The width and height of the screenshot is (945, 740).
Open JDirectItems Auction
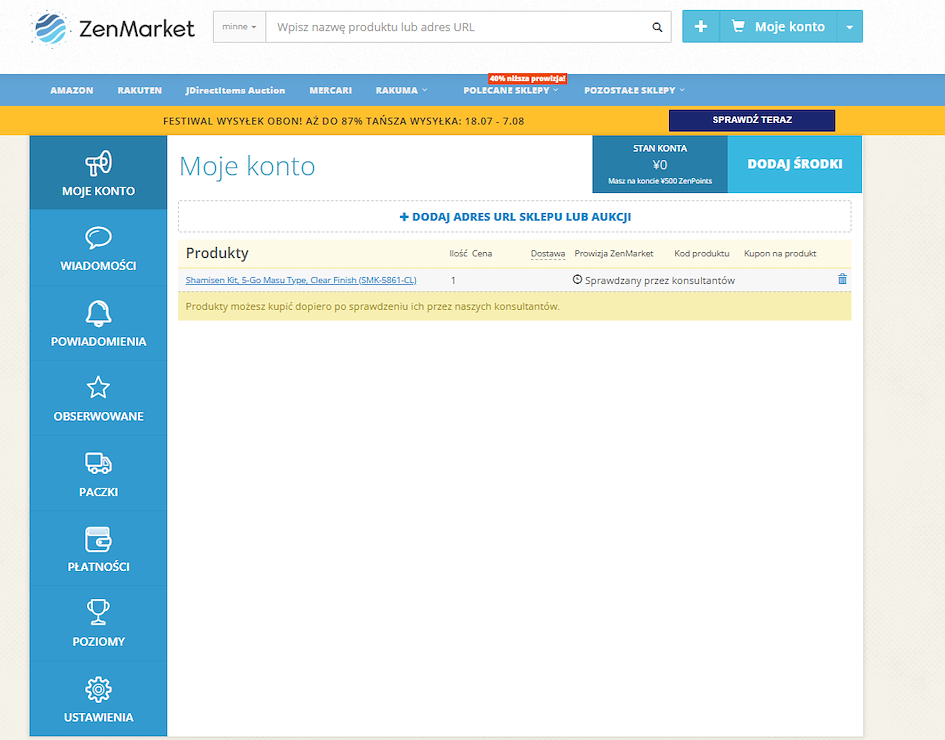coord(235,90)
